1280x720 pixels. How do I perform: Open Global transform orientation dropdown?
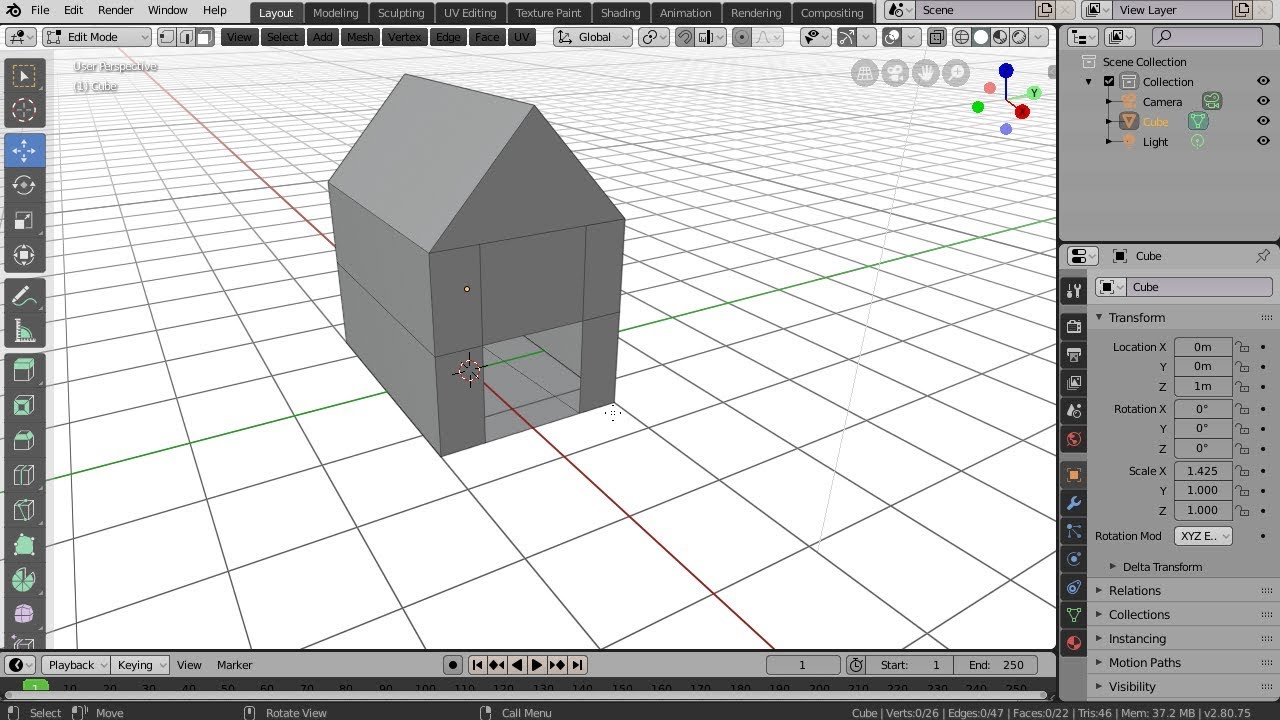point(593,37)
